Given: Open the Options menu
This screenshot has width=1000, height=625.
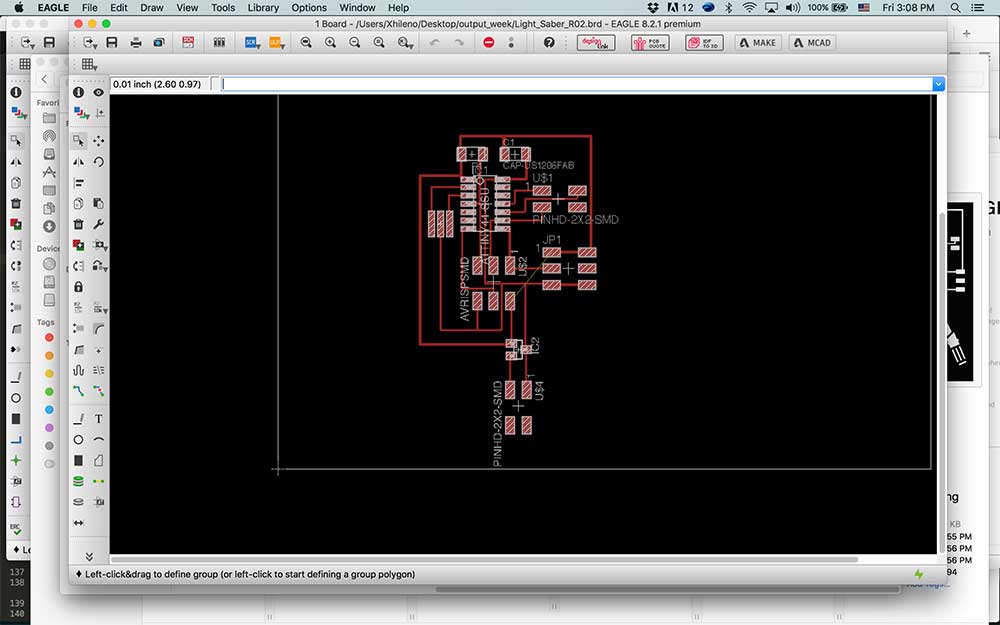Looking at the screenshot, I should [x=309, y=8].
